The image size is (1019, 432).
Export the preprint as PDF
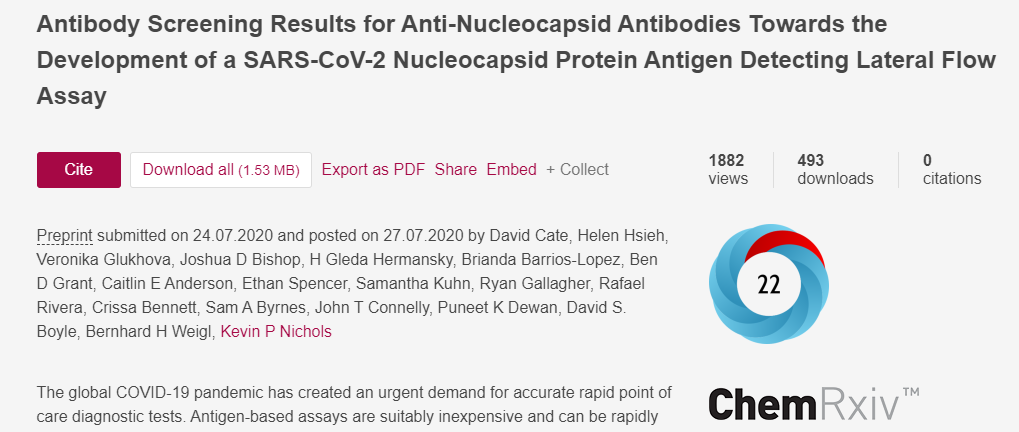(x=373, y=170)
